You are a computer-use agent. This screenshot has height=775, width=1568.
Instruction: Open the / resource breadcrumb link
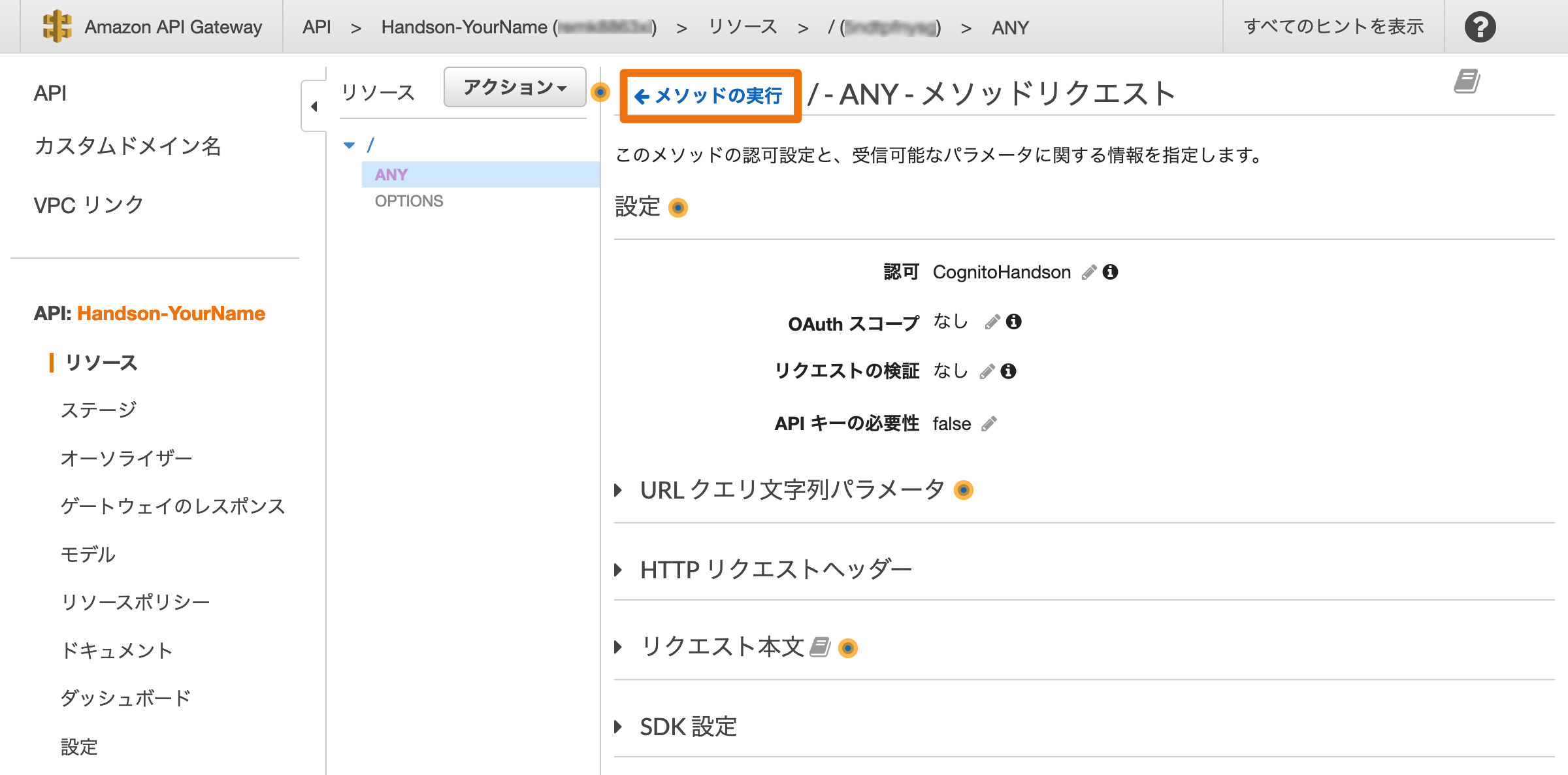coord(884,27)
